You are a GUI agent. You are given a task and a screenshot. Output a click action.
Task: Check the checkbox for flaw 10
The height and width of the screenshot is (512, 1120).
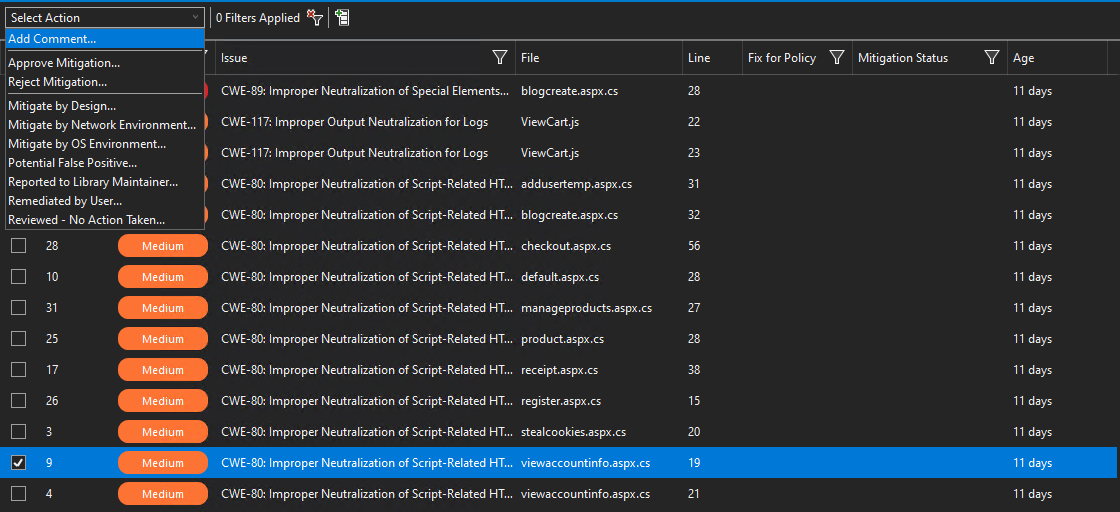point(19,277)
